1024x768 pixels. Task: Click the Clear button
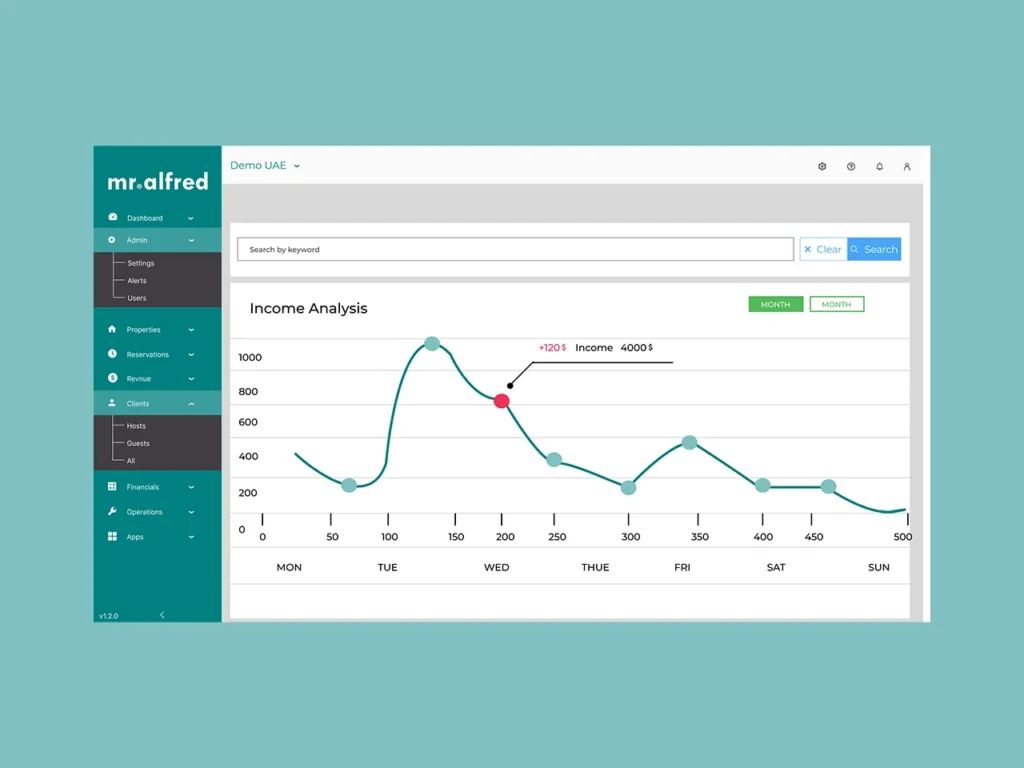point(823,249)
